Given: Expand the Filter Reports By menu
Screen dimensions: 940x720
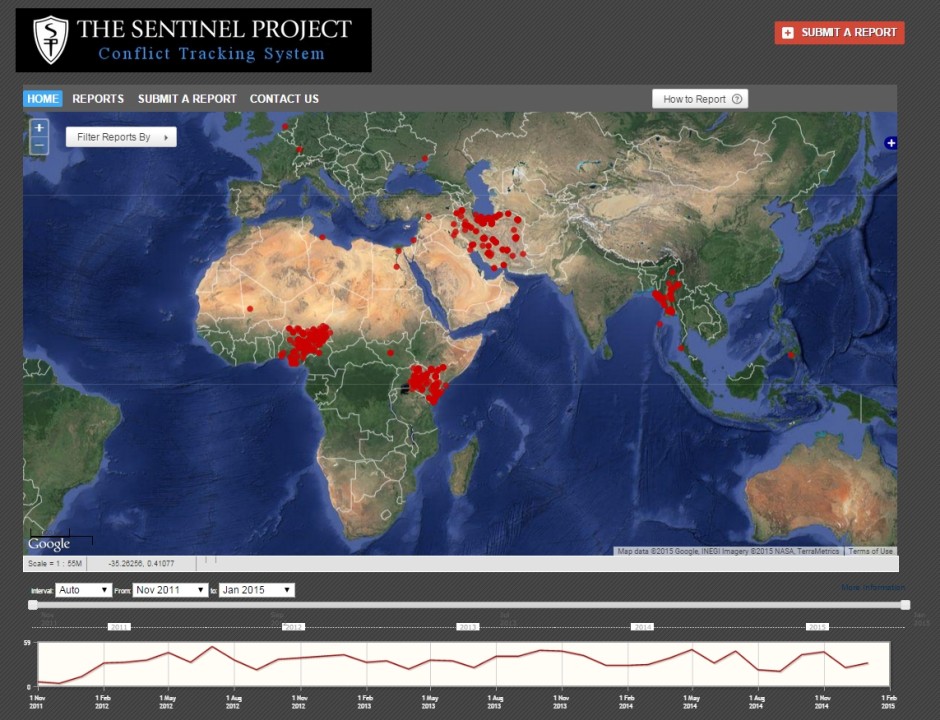Looking at the screenshot, I should click(x=121, y=137).
